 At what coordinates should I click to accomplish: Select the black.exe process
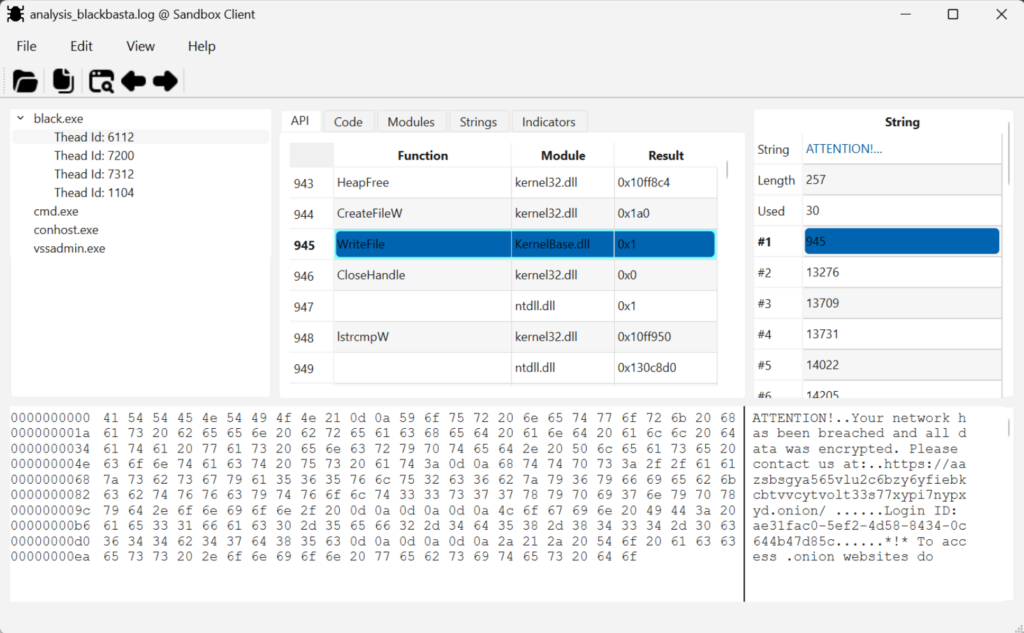click(x=58, y=118)
